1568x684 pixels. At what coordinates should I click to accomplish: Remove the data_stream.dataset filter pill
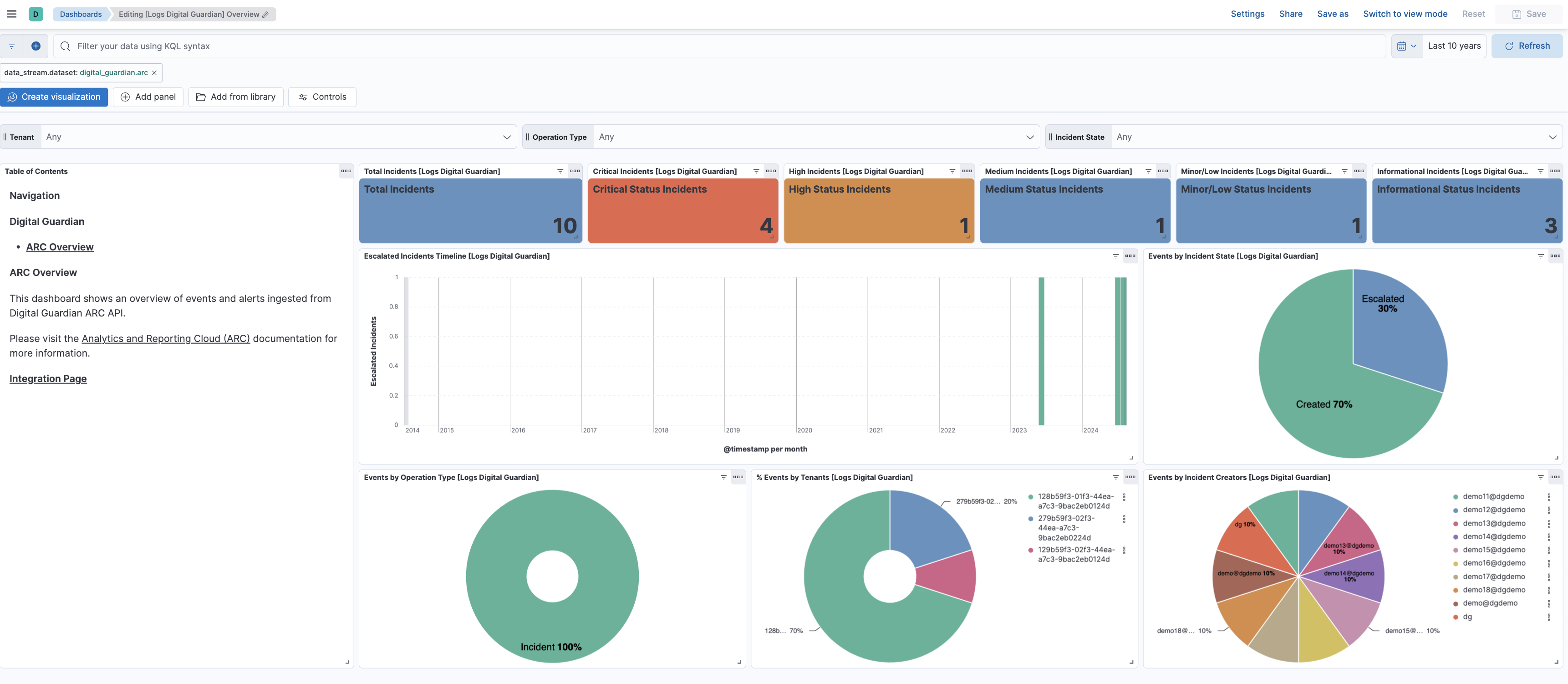(x=154, y=72)
